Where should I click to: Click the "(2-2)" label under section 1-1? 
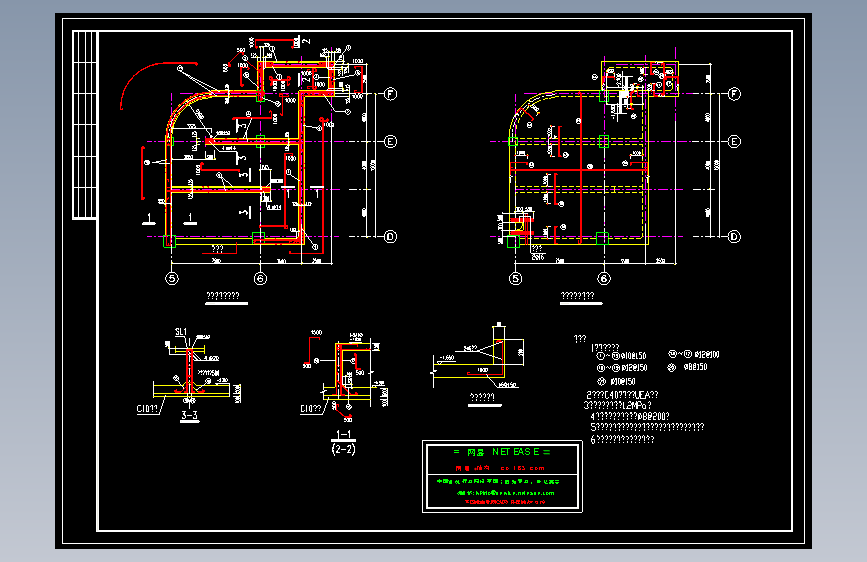(x=343, y=449)
